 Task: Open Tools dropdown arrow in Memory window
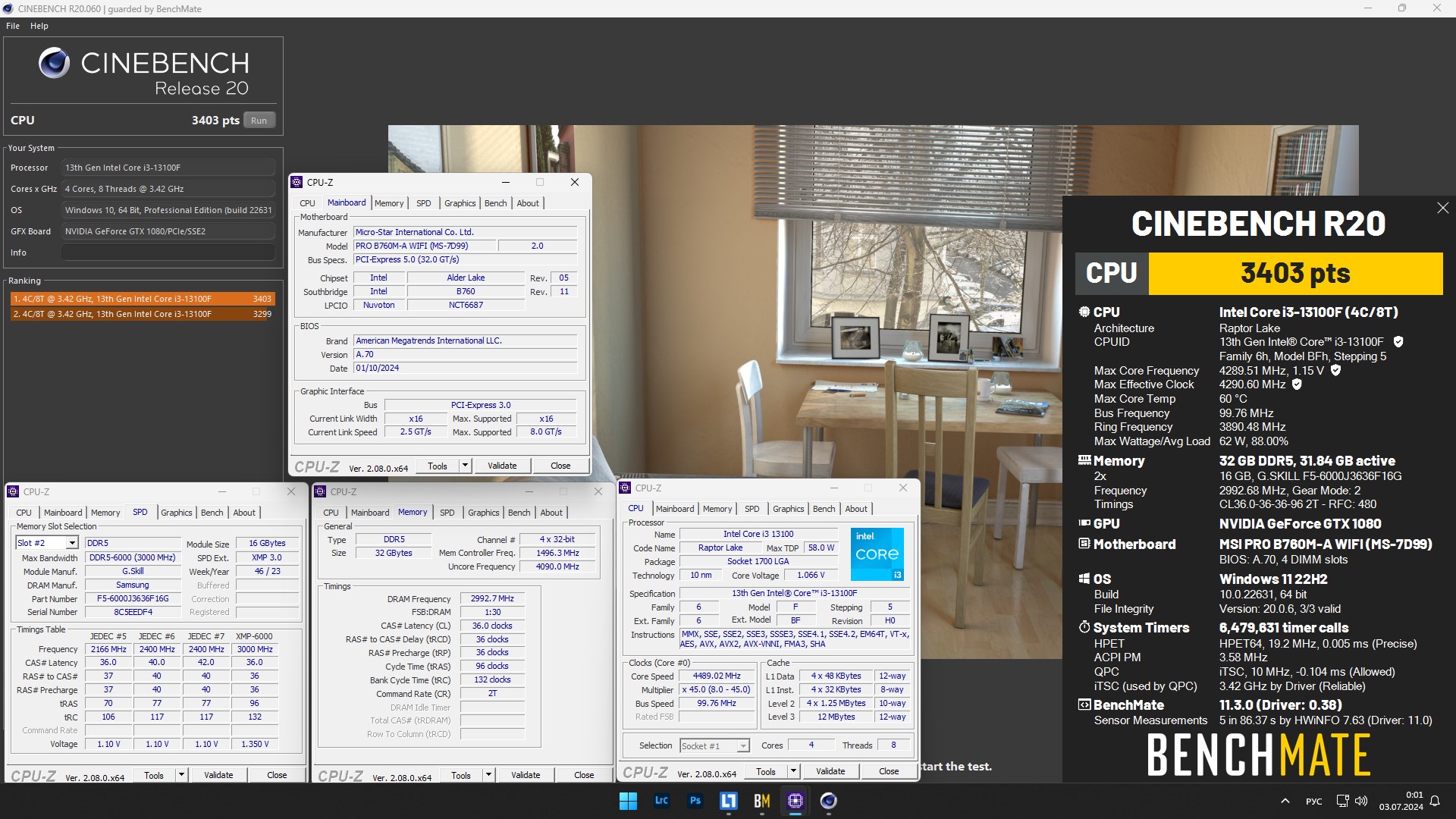point(488,775)
